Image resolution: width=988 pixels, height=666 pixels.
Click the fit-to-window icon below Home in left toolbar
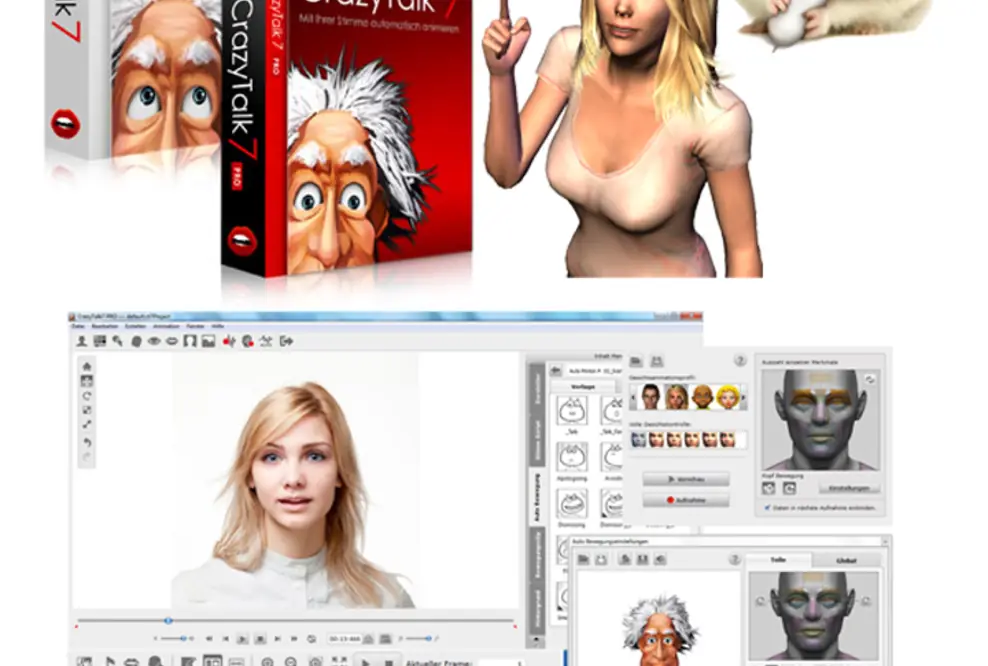87,381
